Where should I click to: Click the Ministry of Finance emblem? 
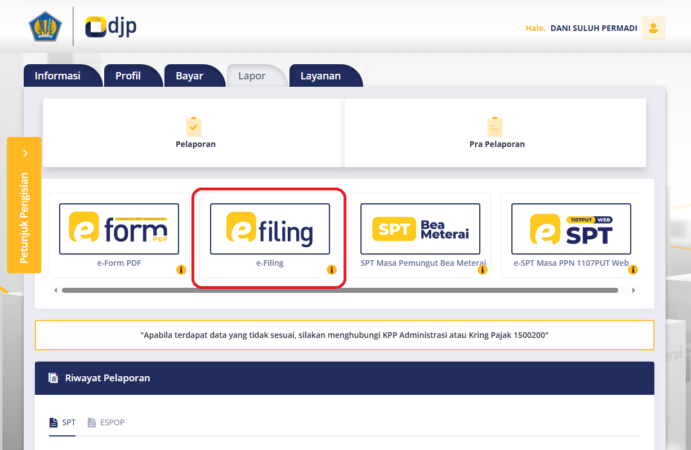pos(47,27)
